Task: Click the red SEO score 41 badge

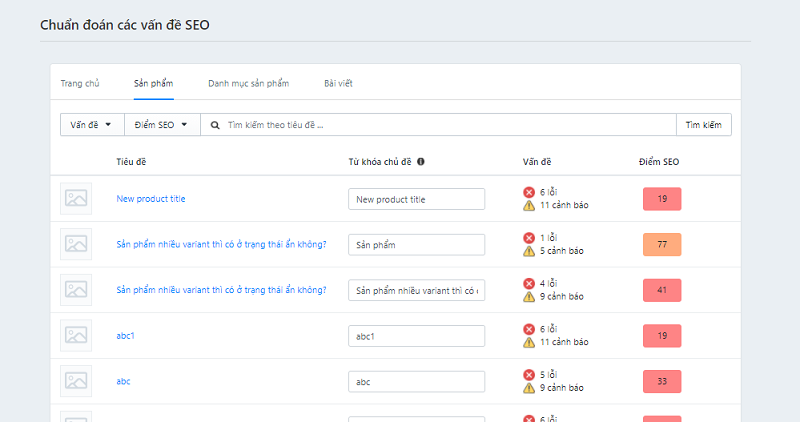Action: click(x=662, y=290)
